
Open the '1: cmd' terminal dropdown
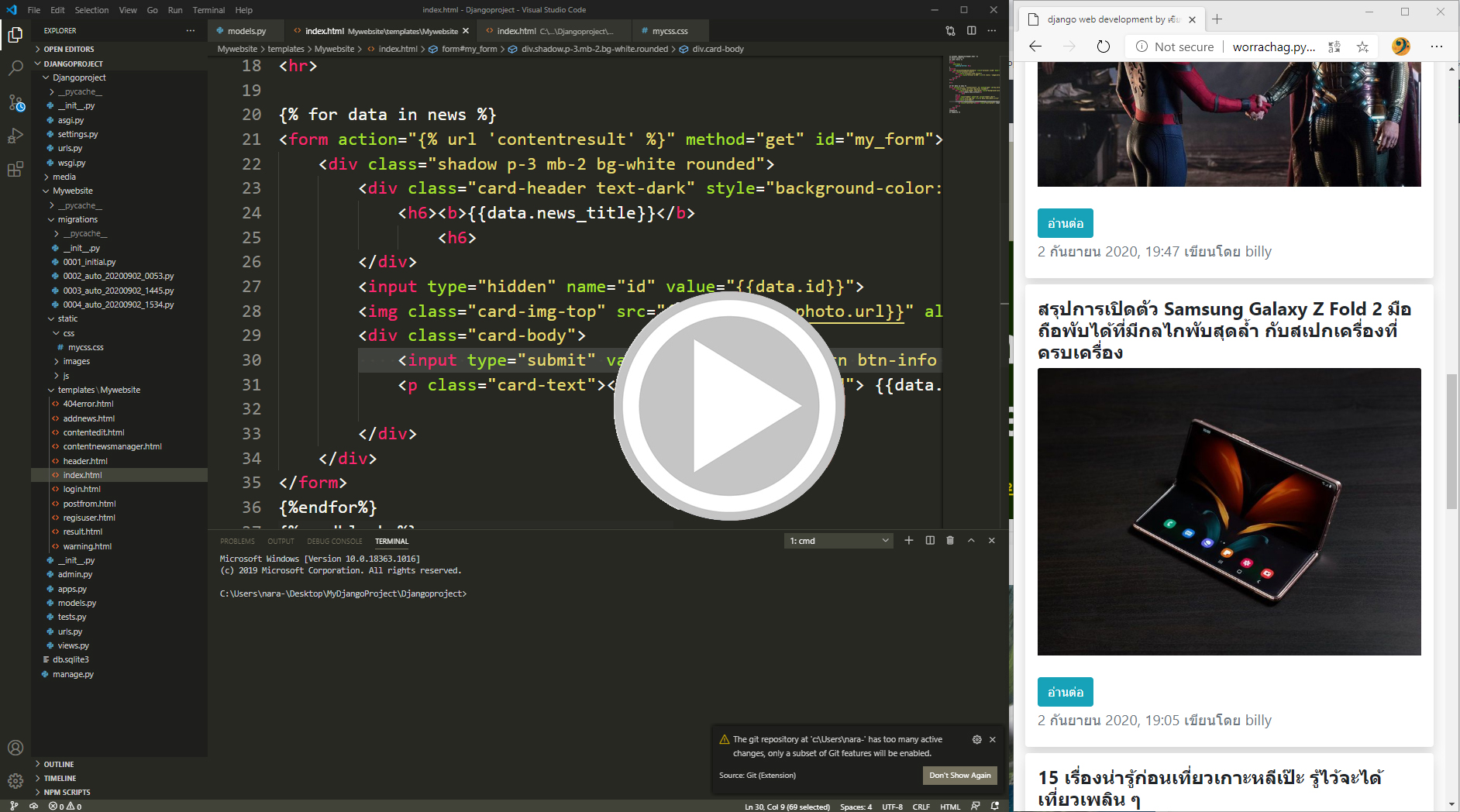[838, 540]
